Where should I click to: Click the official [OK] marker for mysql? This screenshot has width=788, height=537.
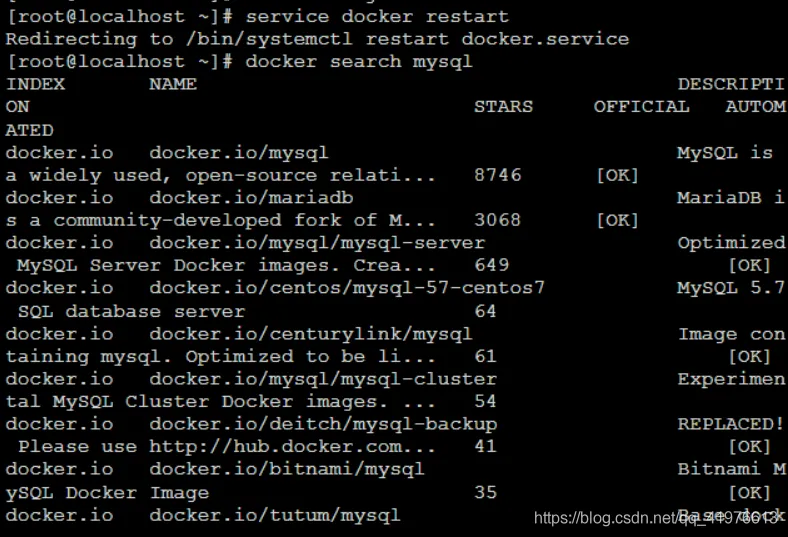(x=618, y=175)
